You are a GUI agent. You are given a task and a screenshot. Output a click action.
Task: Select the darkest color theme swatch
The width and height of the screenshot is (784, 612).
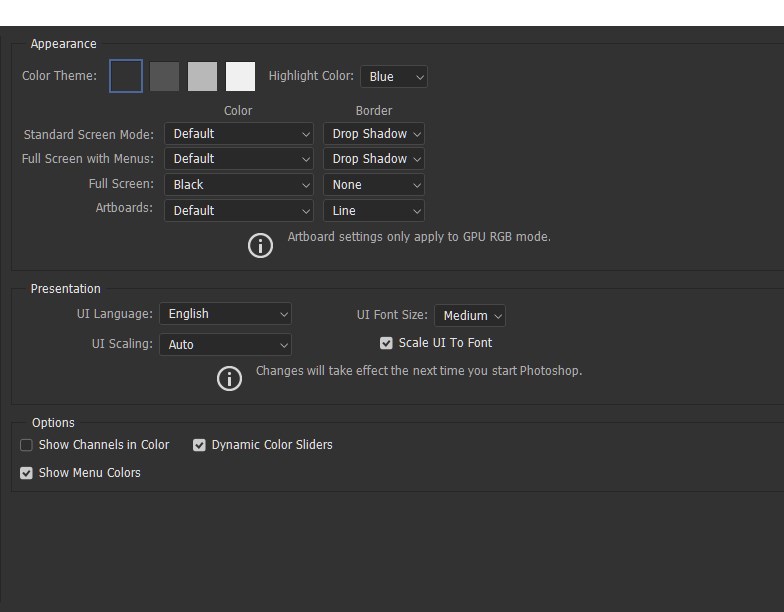point(126,76)
